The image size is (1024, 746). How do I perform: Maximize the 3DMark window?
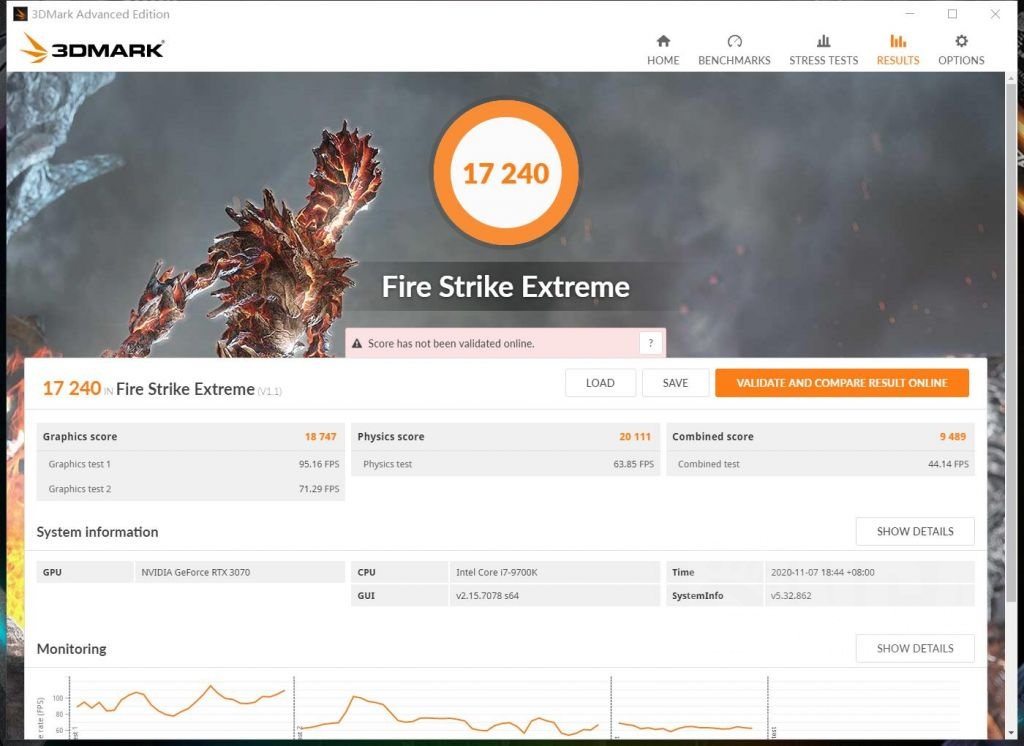pyautogui.click(x=952, y=14)
